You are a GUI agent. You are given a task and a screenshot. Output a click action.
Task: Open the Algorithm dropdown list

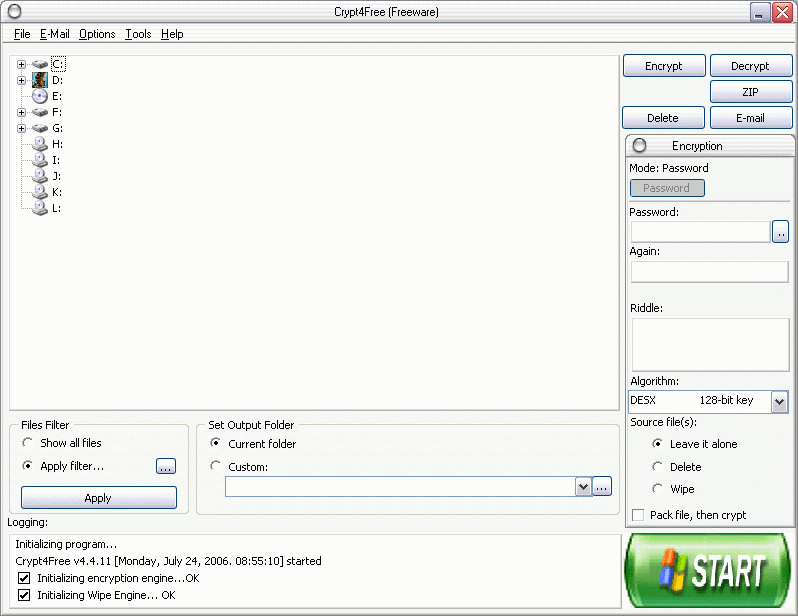(x=779, y=401)
